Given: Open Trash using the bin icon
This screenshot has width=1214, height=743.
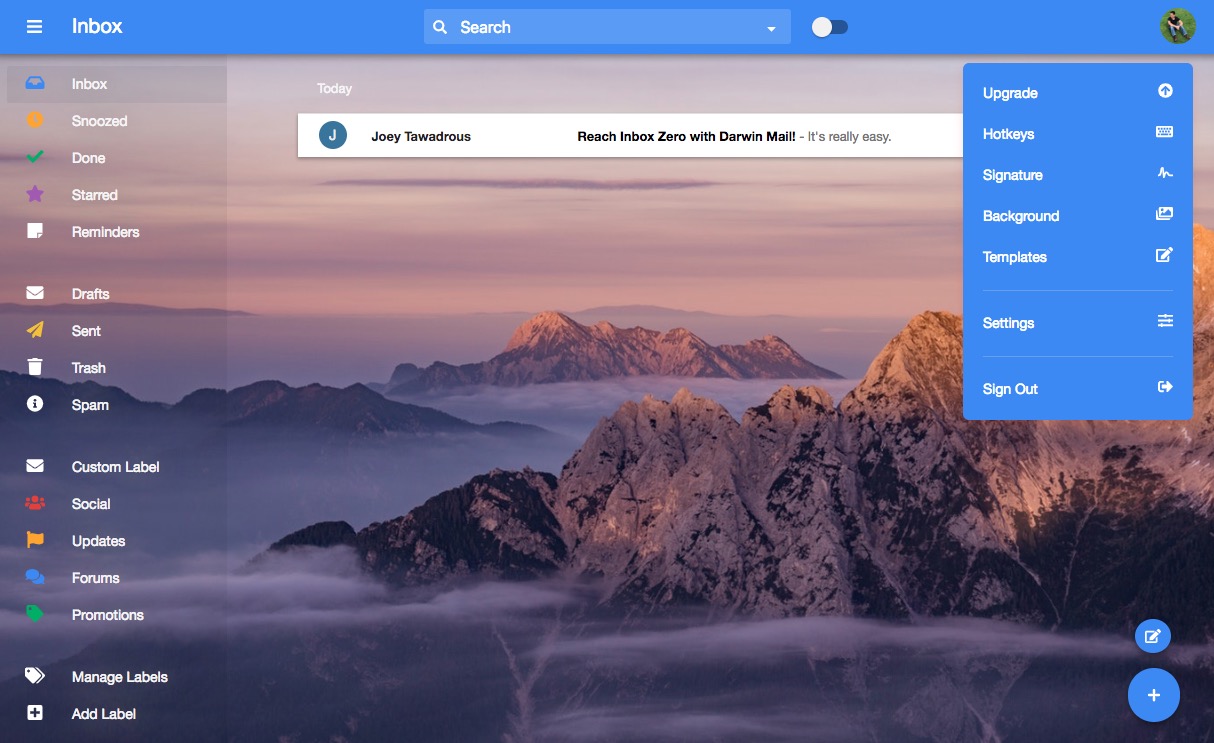Looking at the screenshot, I should [35, 368].
